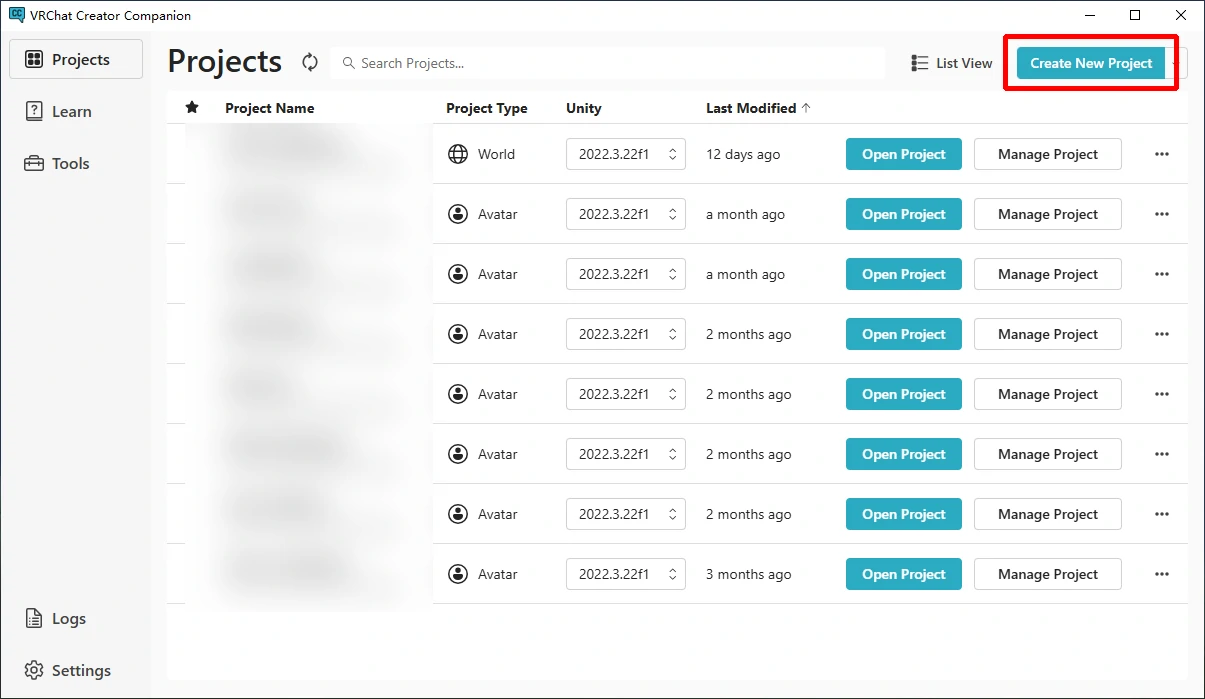Toggle the List View display mode
The image size is (1205, 699).
coord(951,63)
